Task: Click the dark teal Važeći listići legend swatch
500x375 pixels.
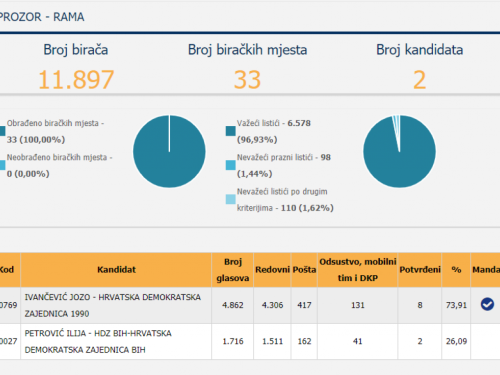Action: pos(231,131)
